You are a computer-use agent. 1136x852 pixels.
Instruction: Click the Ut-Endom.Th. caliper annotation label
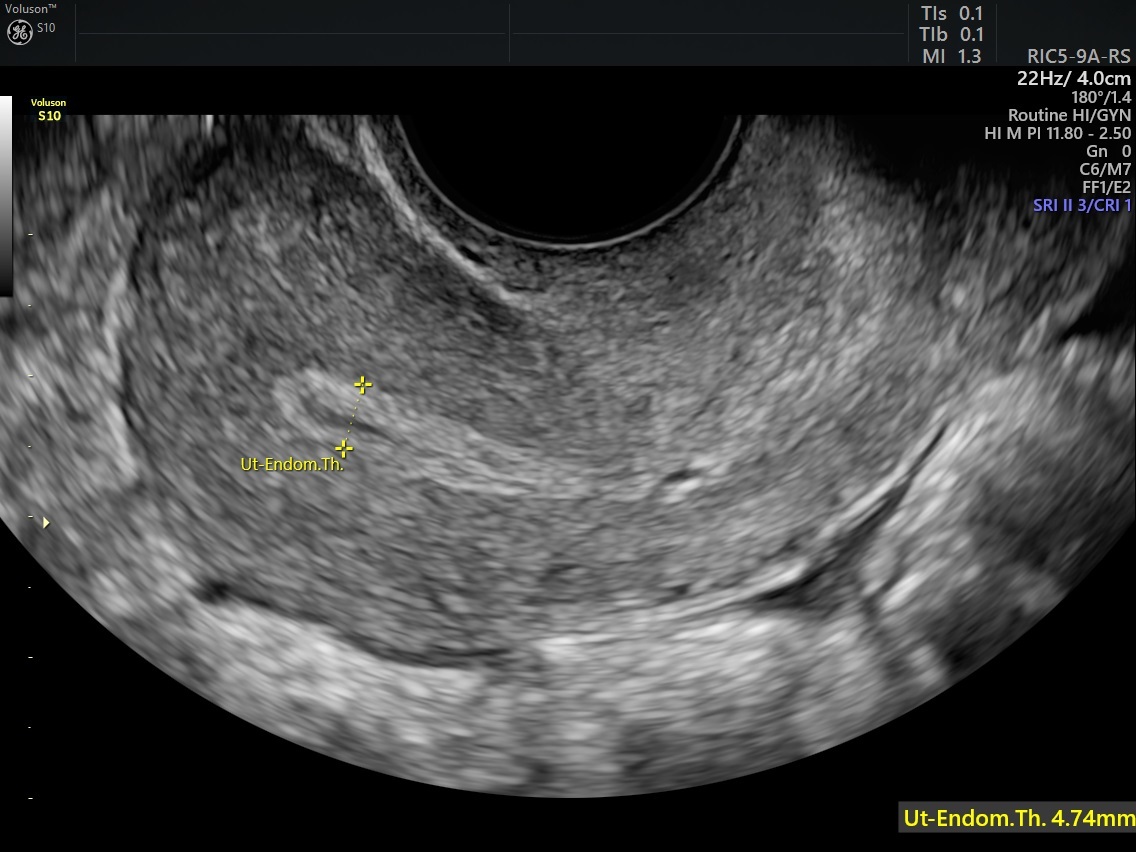[x=291, y=464]
